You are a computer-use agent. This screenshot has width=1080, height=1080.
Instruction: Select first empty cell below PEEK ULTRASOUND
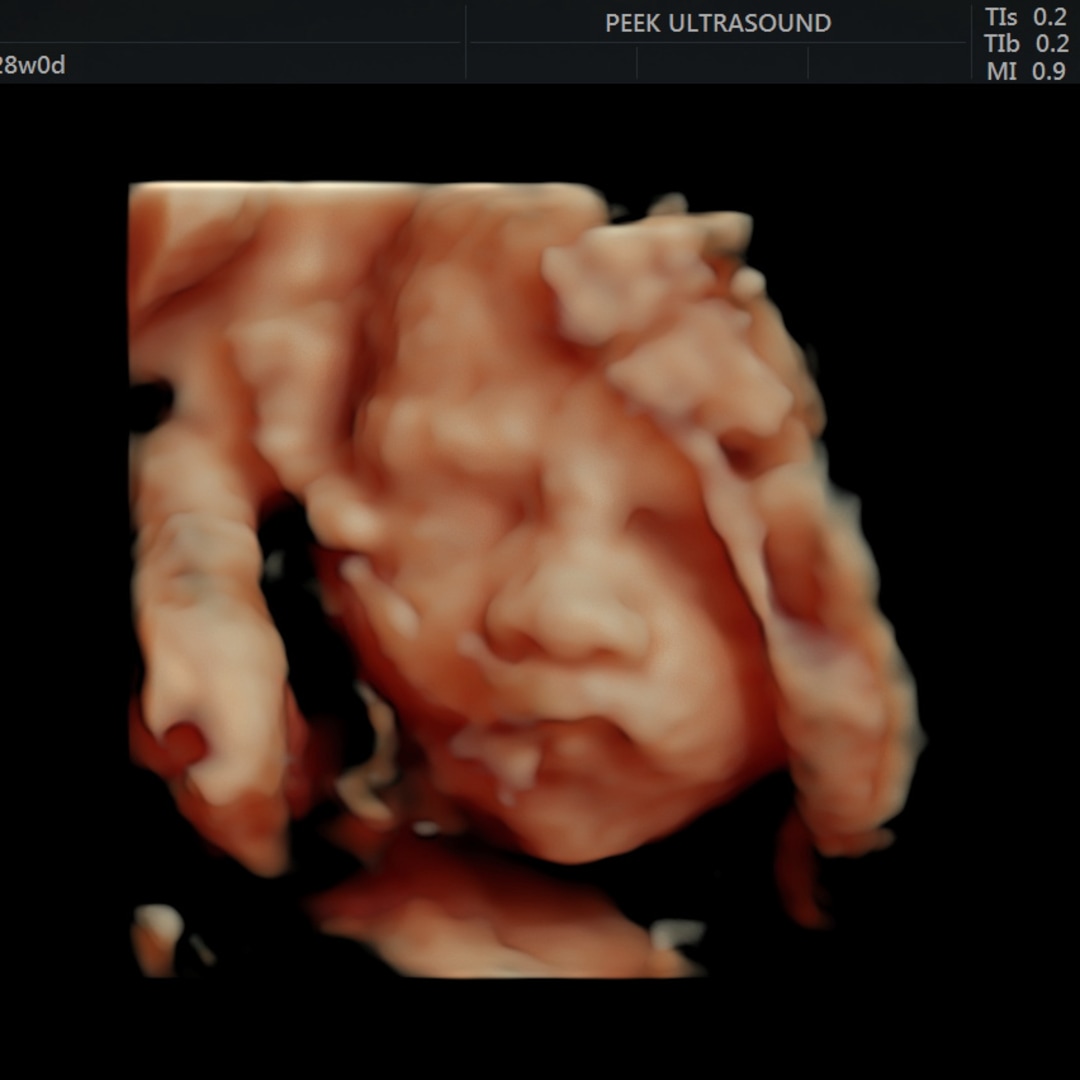pos(552,63)
